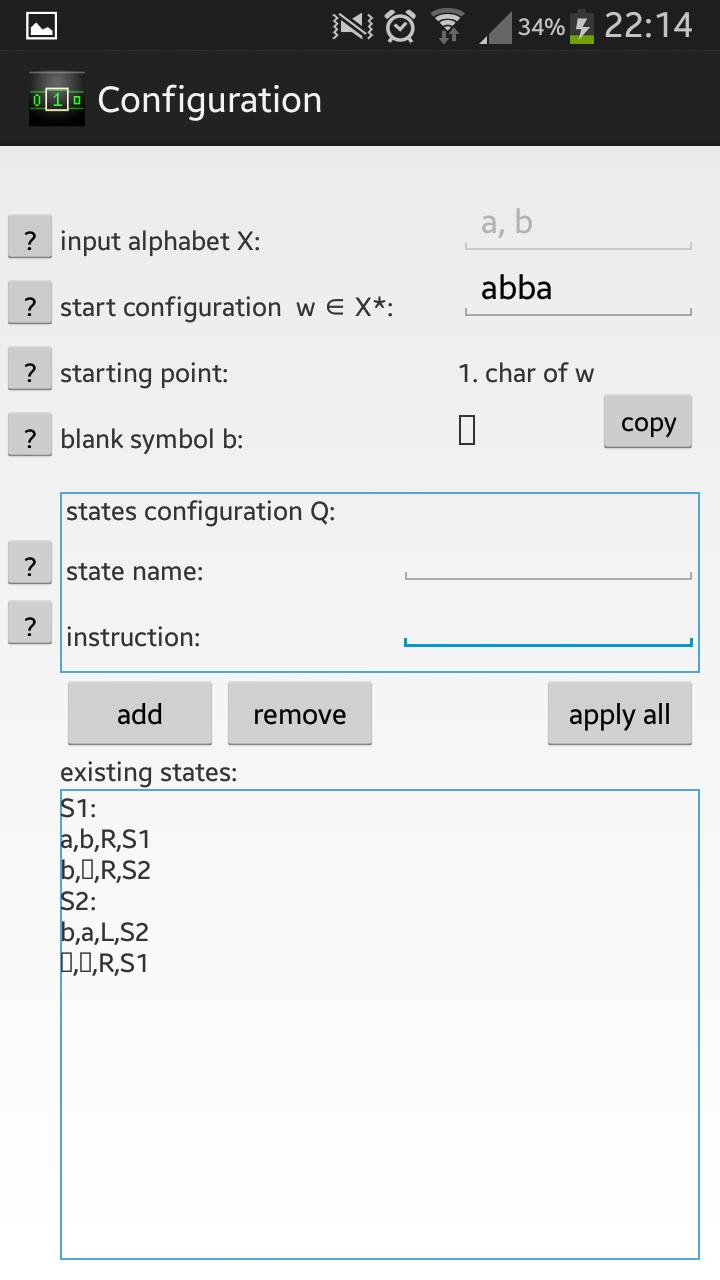
Task: Show help for starting point
Action: [x=30, y=372]
